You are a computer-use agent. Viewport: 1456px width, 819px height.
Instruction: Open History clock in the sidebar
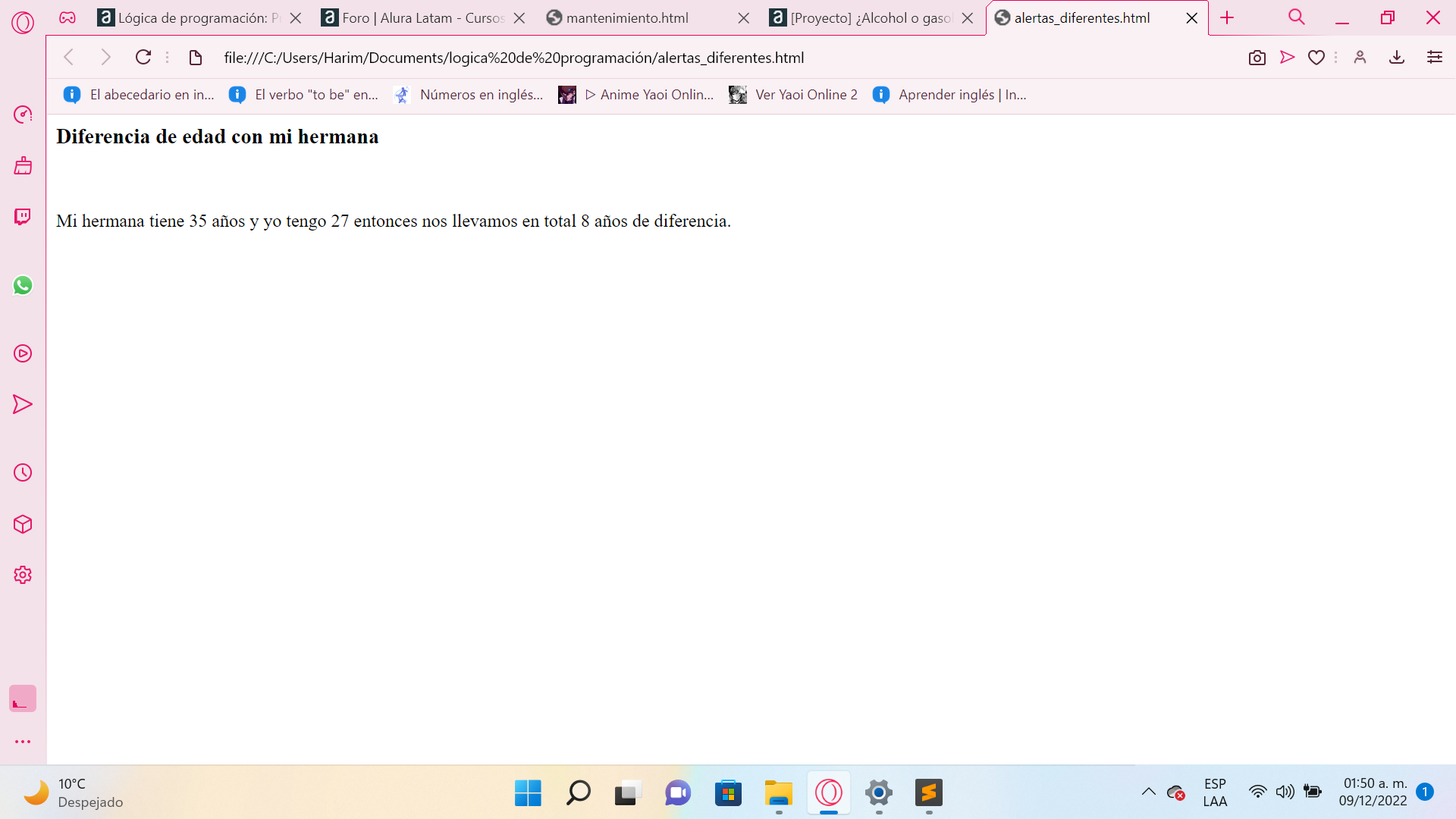pos(23,472)
